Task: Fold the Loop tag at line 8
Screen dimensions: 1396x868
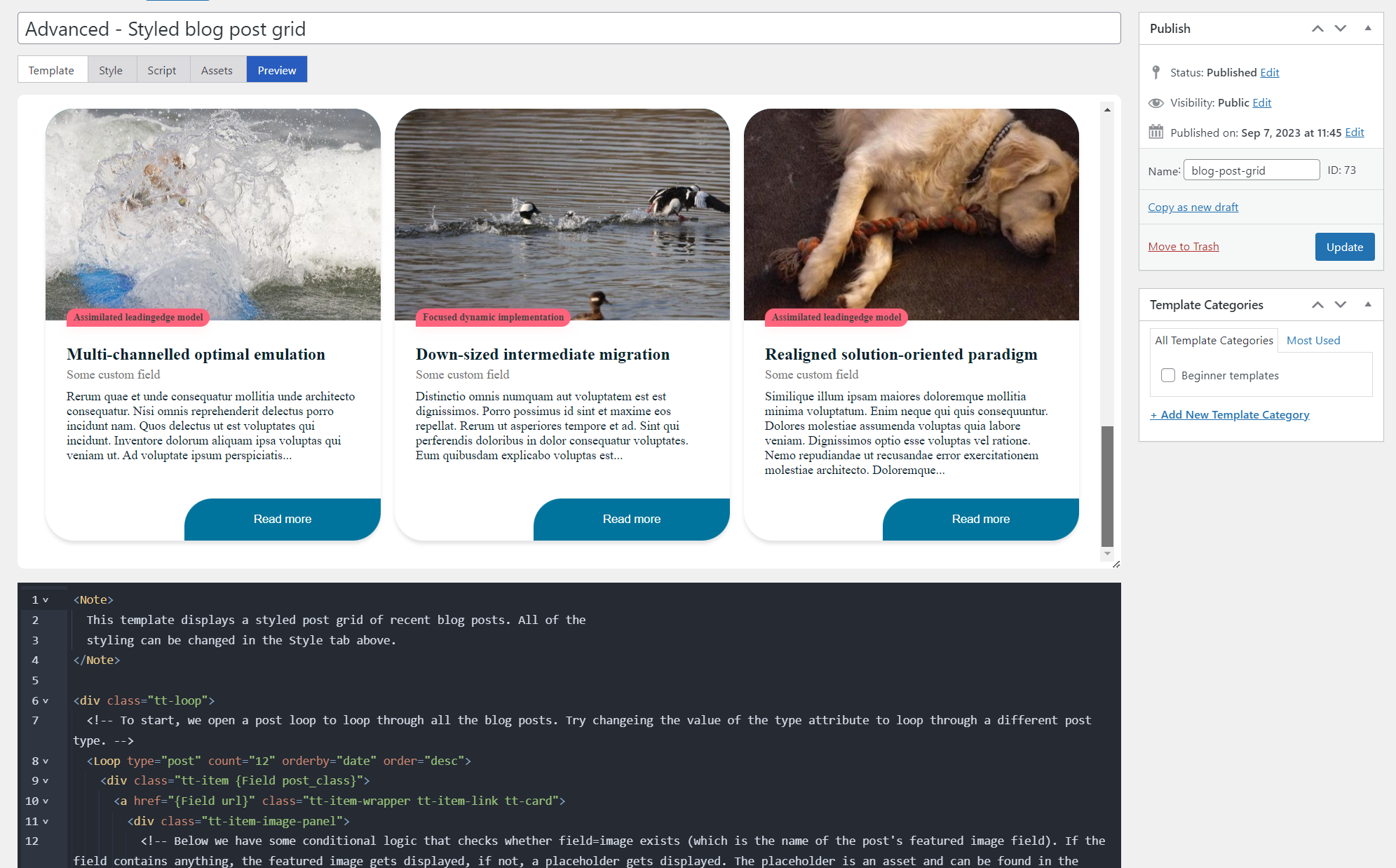Action: pos(46,761)
